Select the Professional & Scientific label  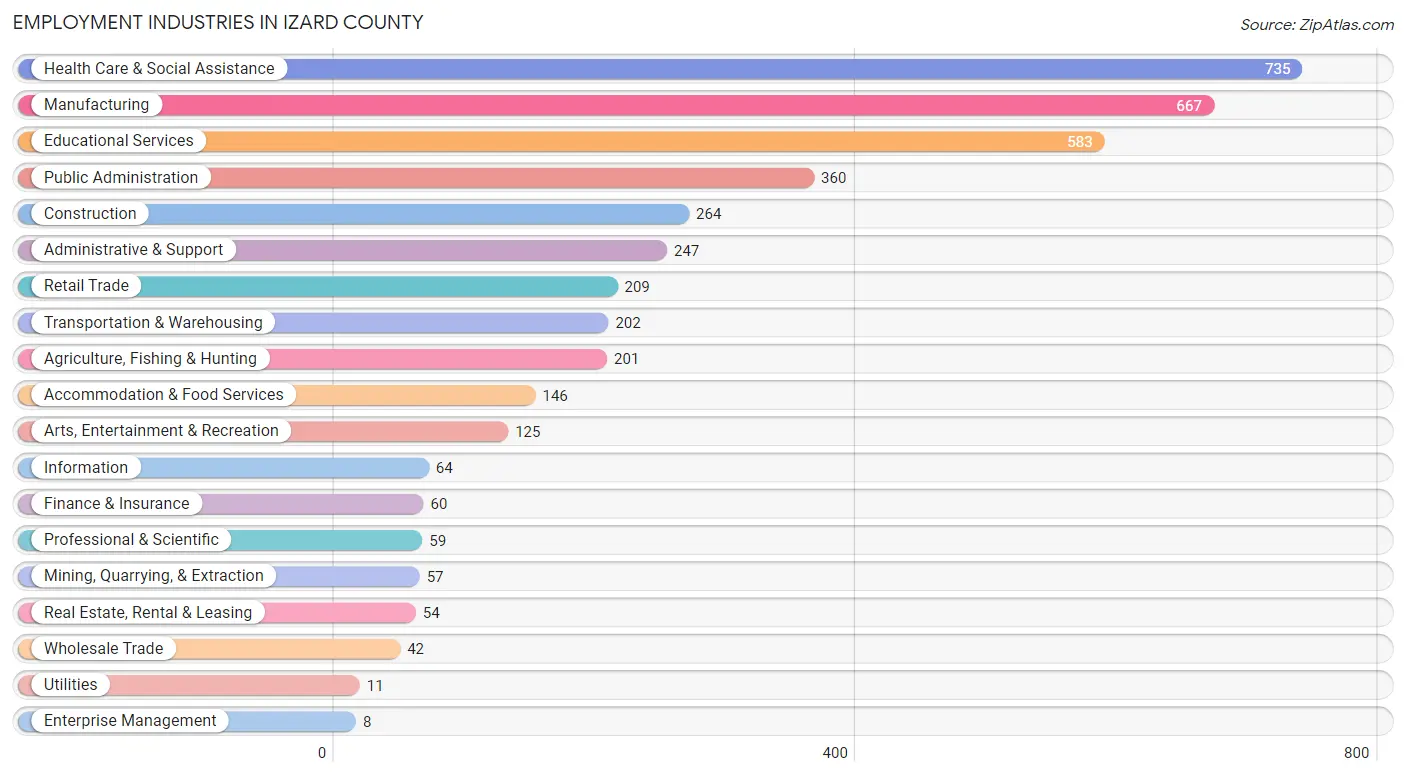(131, 539)
